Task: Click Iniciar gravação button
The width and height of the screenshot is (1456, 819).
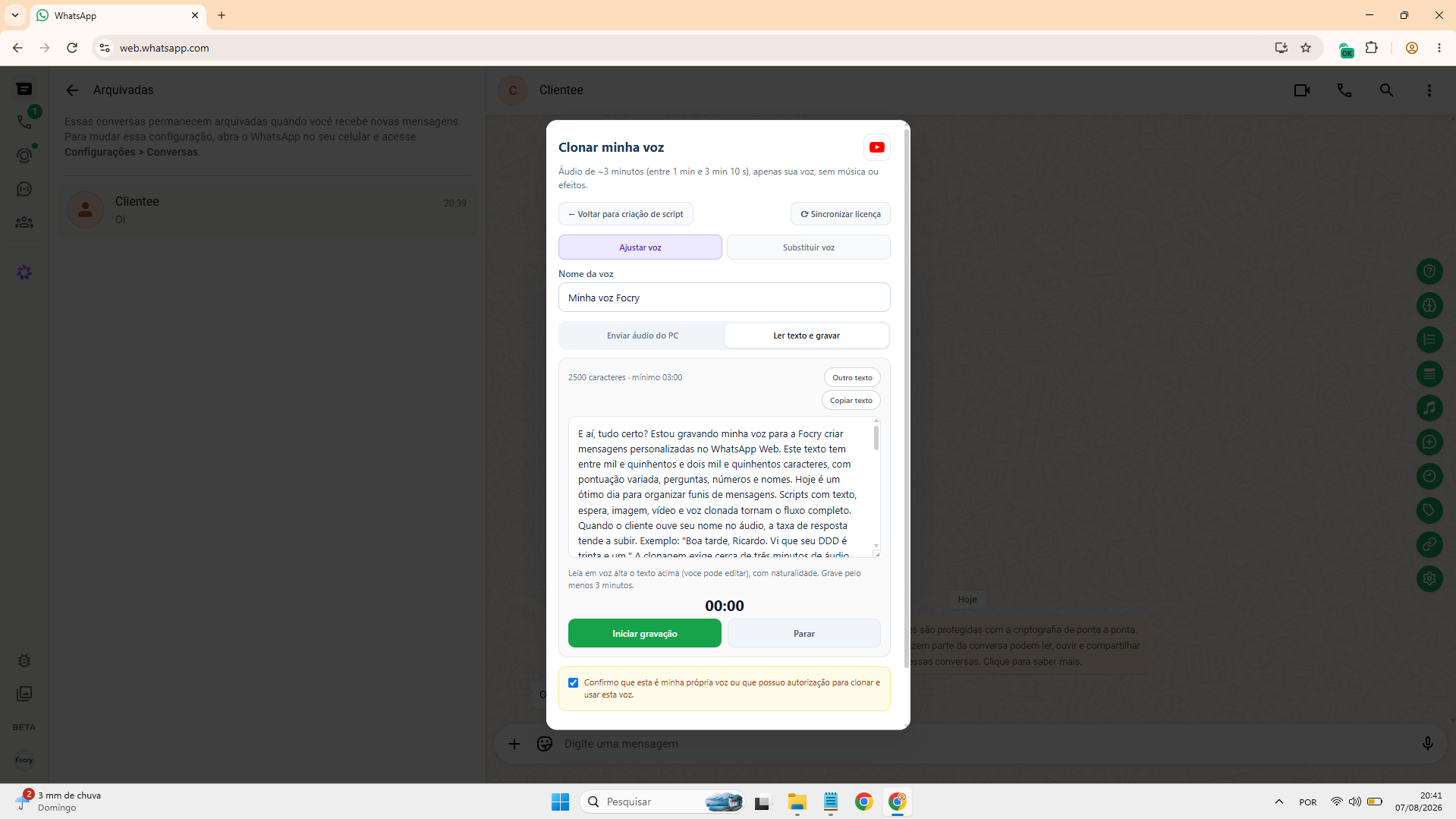Action: tap(645, 633)
